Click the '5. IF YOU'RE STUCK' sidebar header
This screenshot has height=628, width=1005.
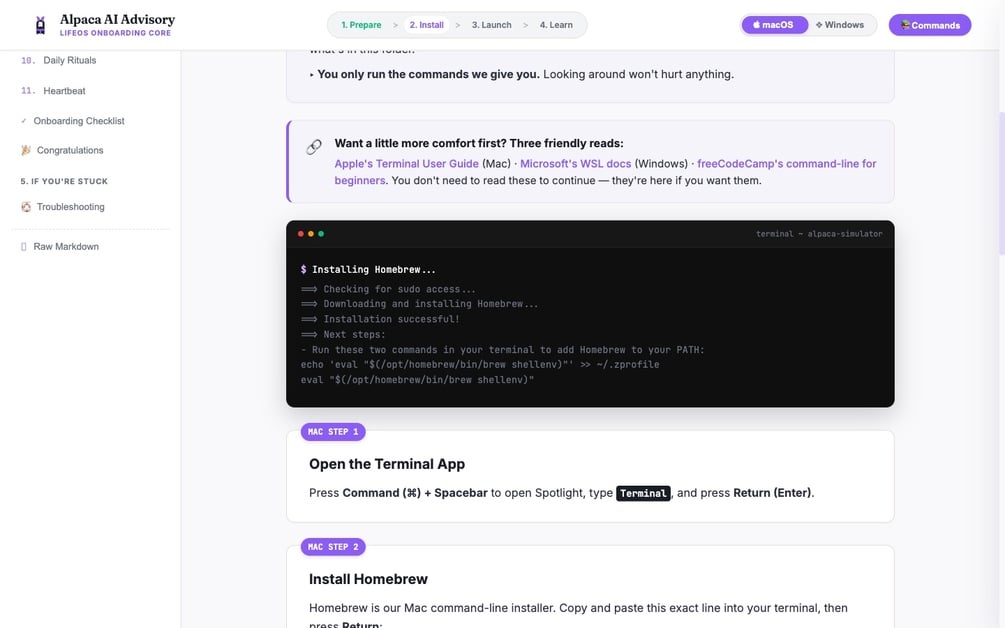click(x=64, y=181)
